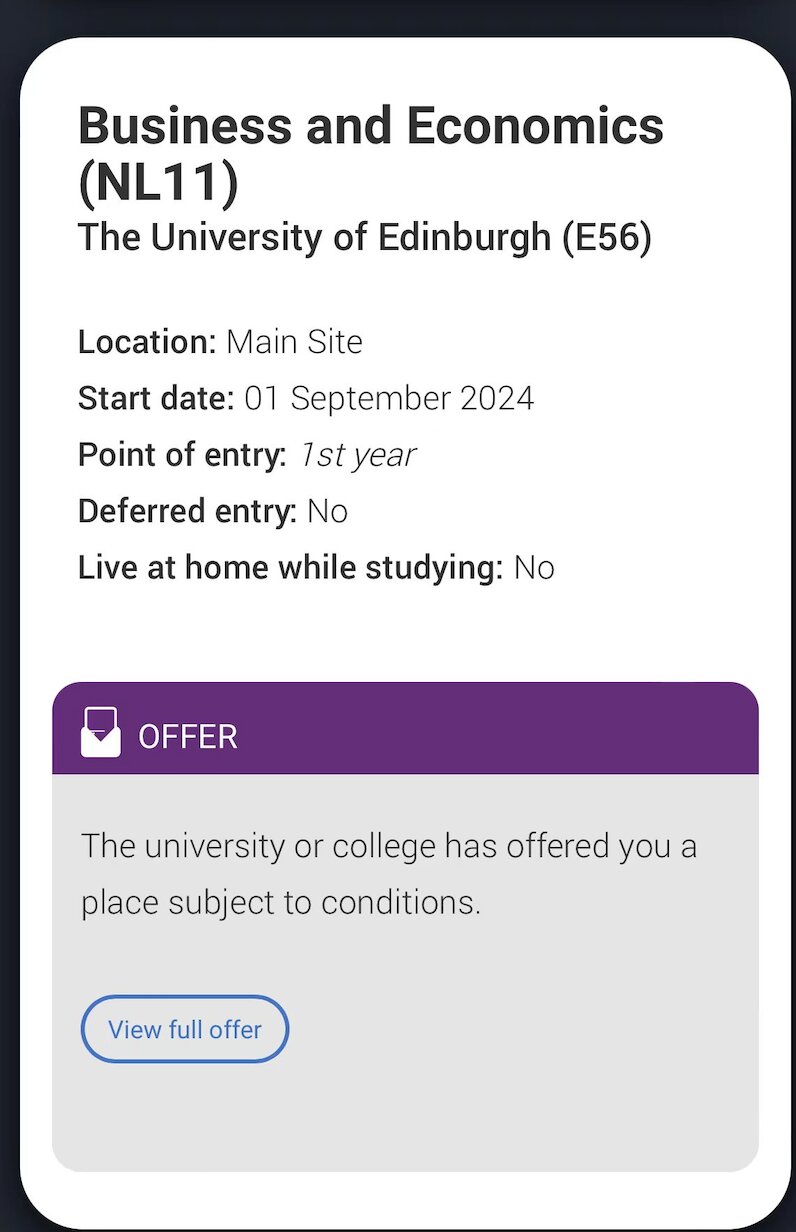The image size is (796, 1232).
Task: Select the 01 September 2024 date
Action: tap(389, 399)
